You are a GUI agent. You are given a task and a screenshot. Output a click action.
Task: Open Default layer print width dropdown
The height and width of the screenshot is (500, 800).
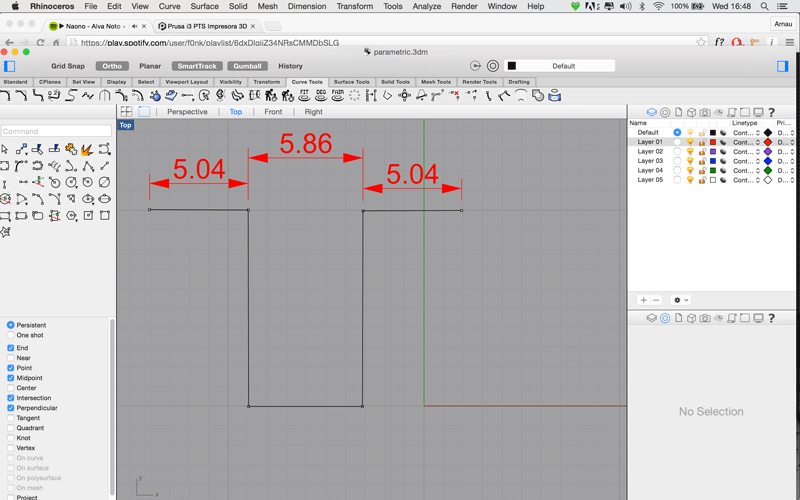point(786,133)
